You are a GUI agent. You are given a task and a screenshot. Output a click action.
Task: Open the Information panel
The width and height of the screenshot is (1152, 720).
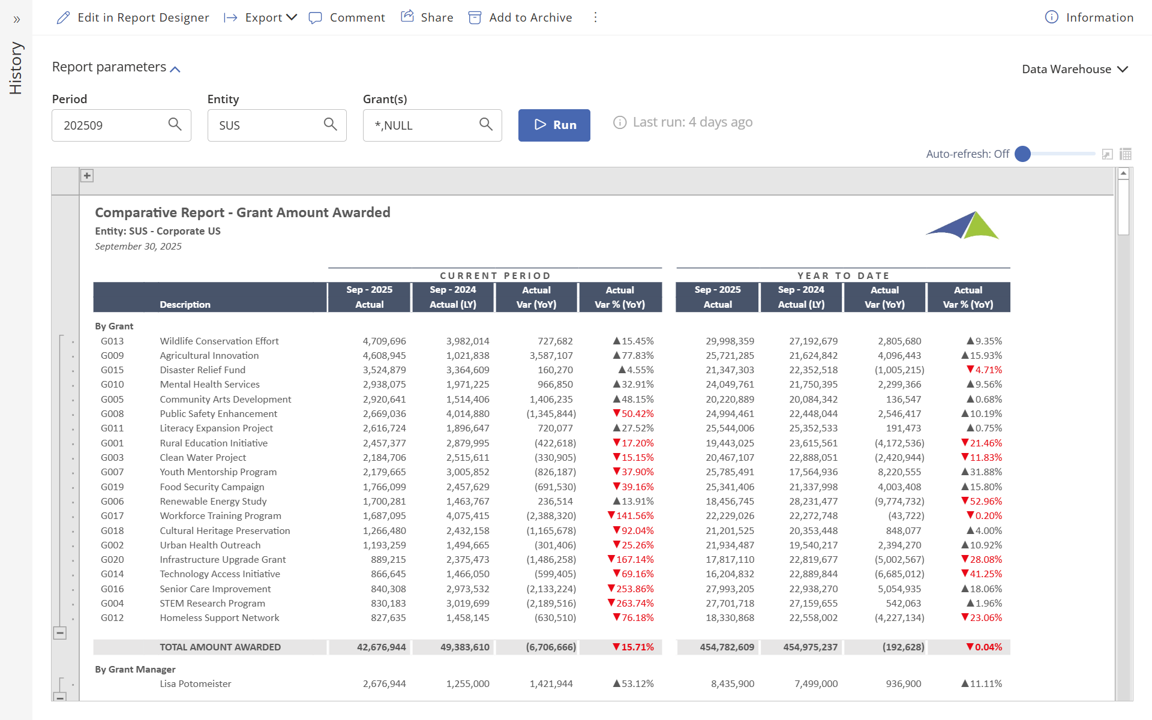[x=1089, y=17]
